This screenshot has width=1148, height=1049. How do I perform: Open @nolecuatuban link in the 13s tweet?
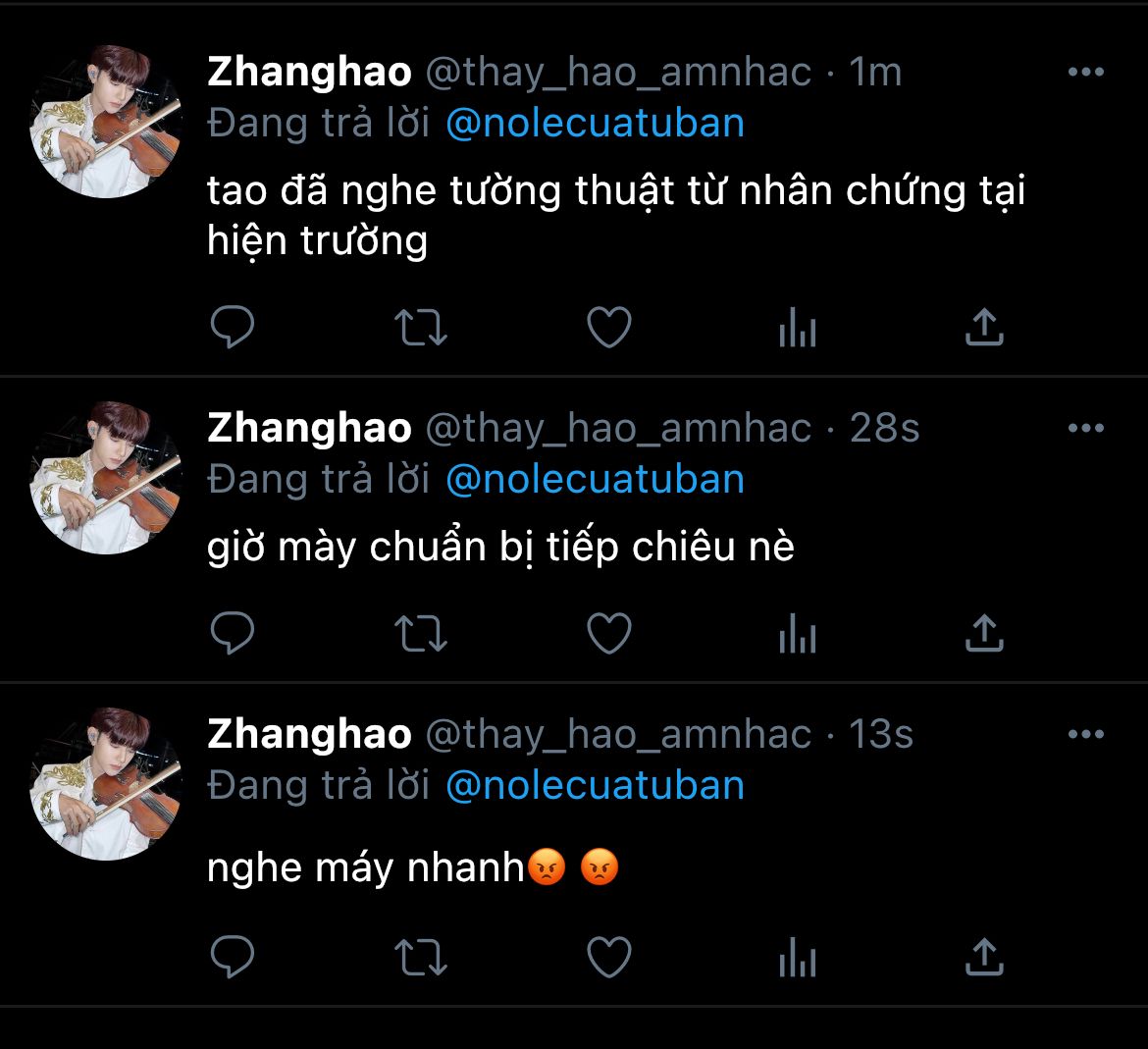596,785
